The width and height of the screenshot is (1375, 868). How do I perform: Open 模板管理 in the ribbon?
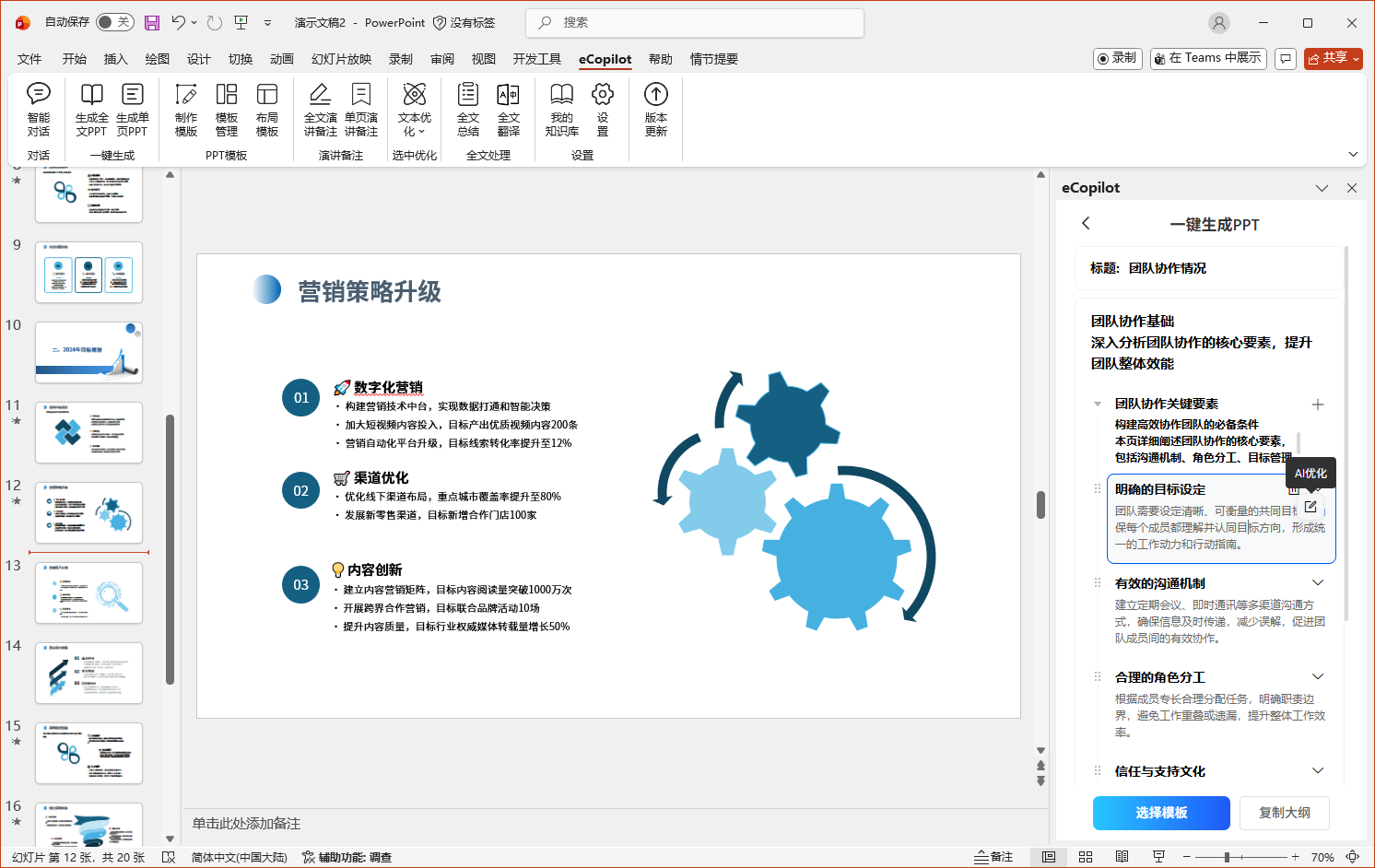[x=227, y=110]
